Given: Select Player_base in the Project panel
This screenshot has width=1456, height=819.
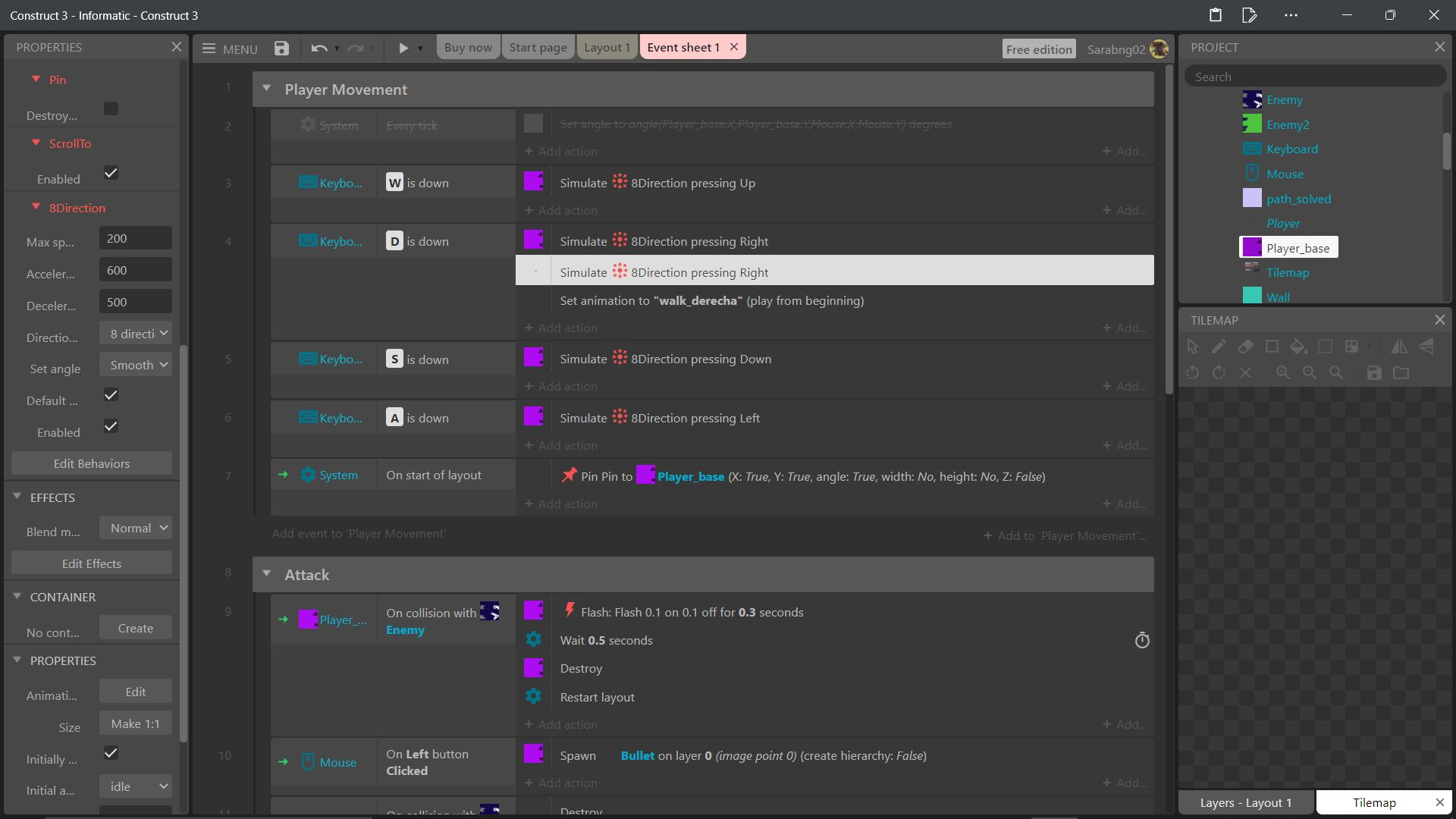Looking at the screenshot, I should [1298, 247].
